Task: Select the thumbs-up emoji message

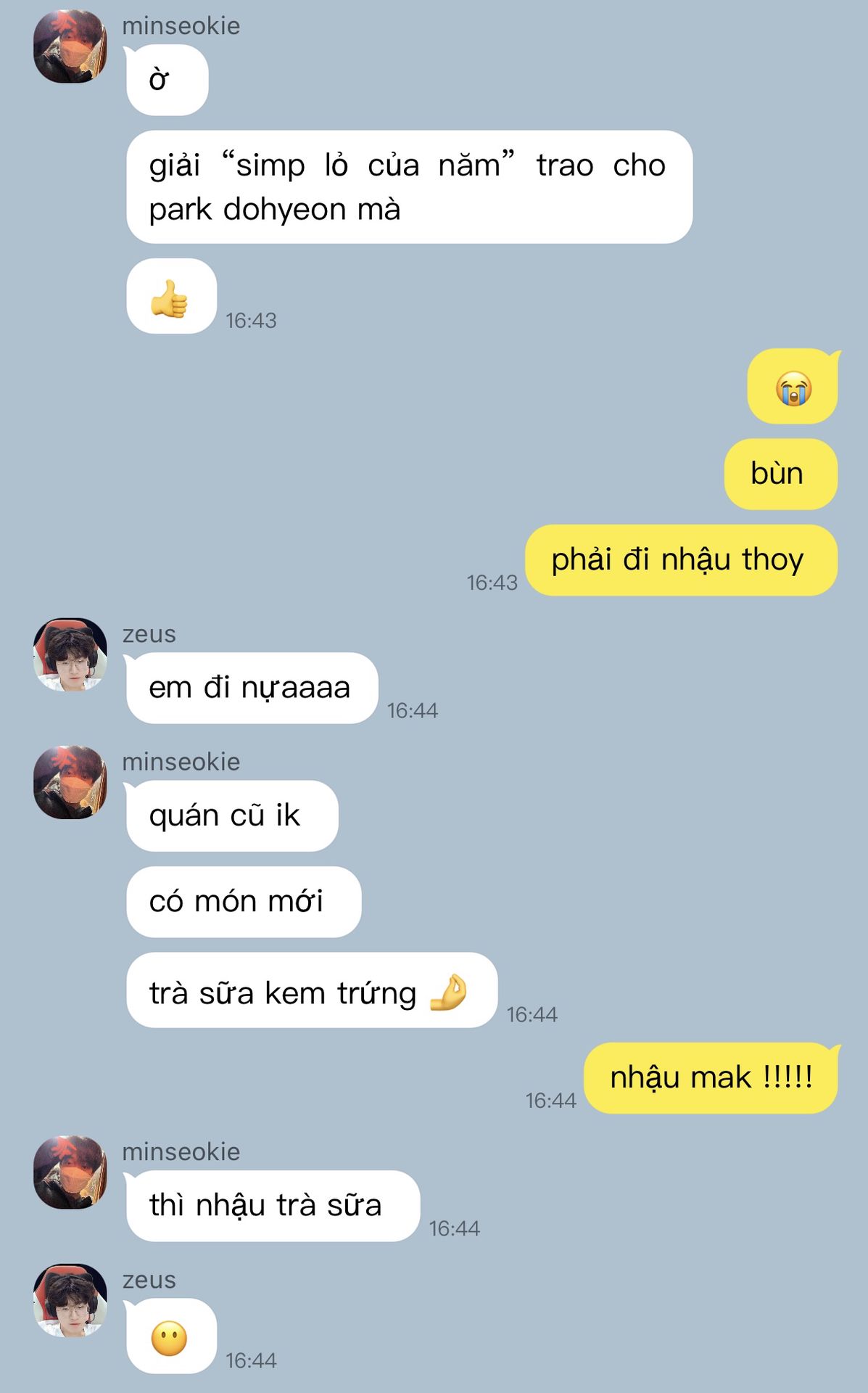Action: [171, 296]
